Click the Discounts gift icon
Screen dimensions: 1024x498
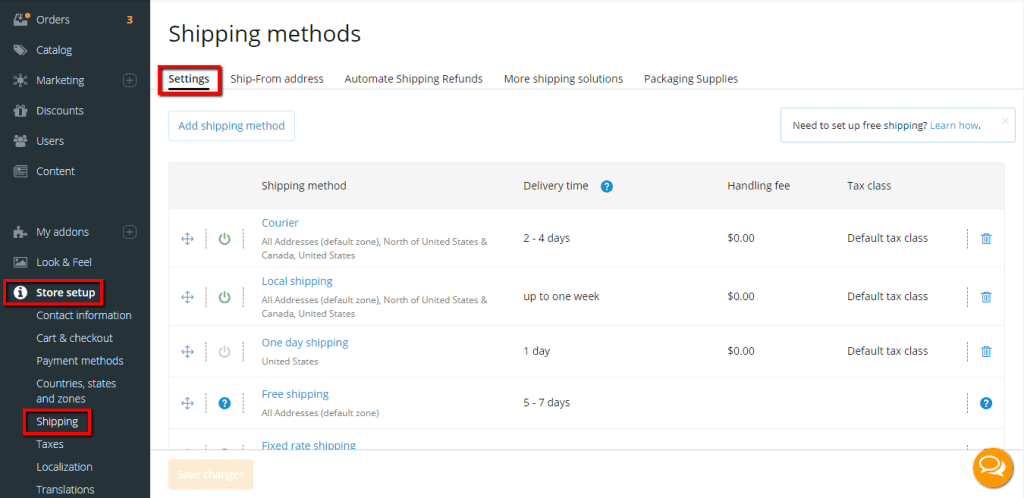point(21,111)
